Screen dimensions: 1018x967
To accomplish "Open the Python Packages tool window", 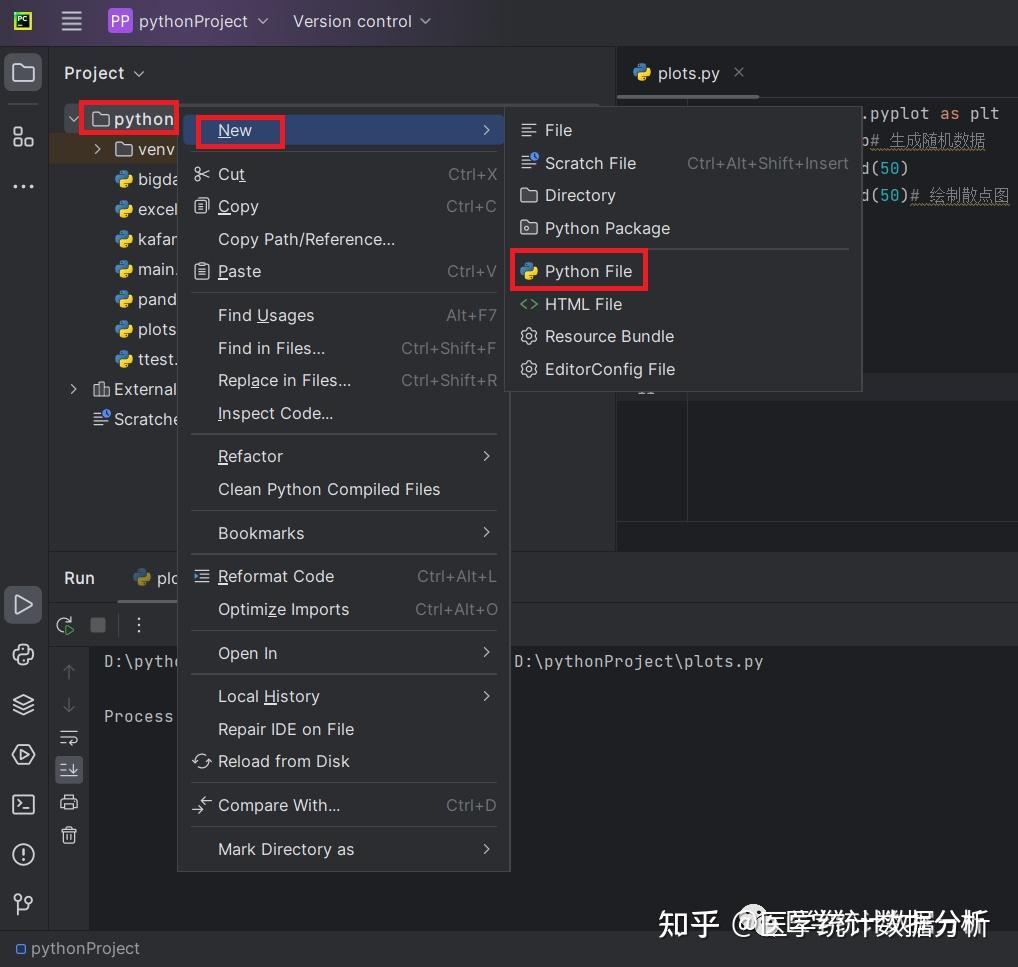I will (x=23, y=655).
